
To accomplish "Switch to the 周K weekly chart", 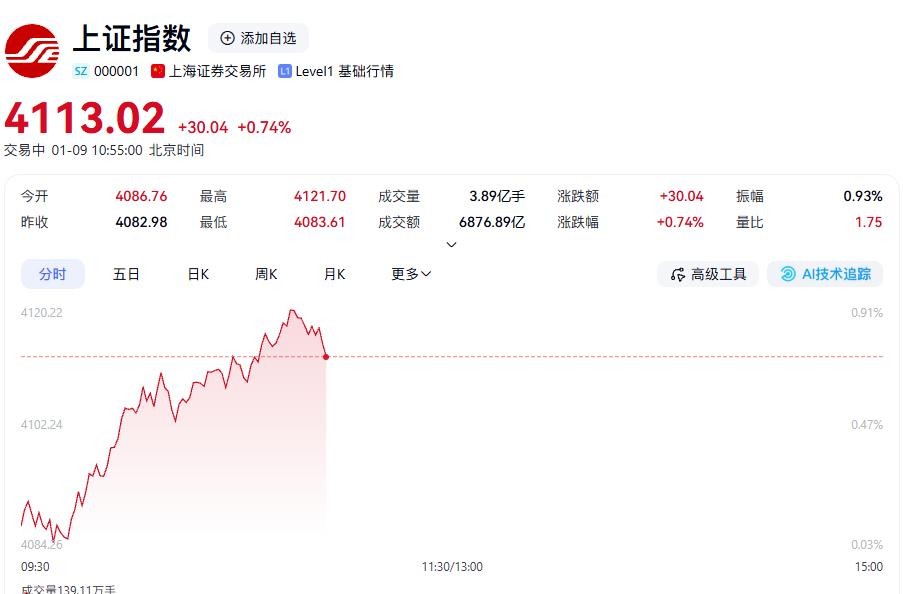I will [265, 273].
